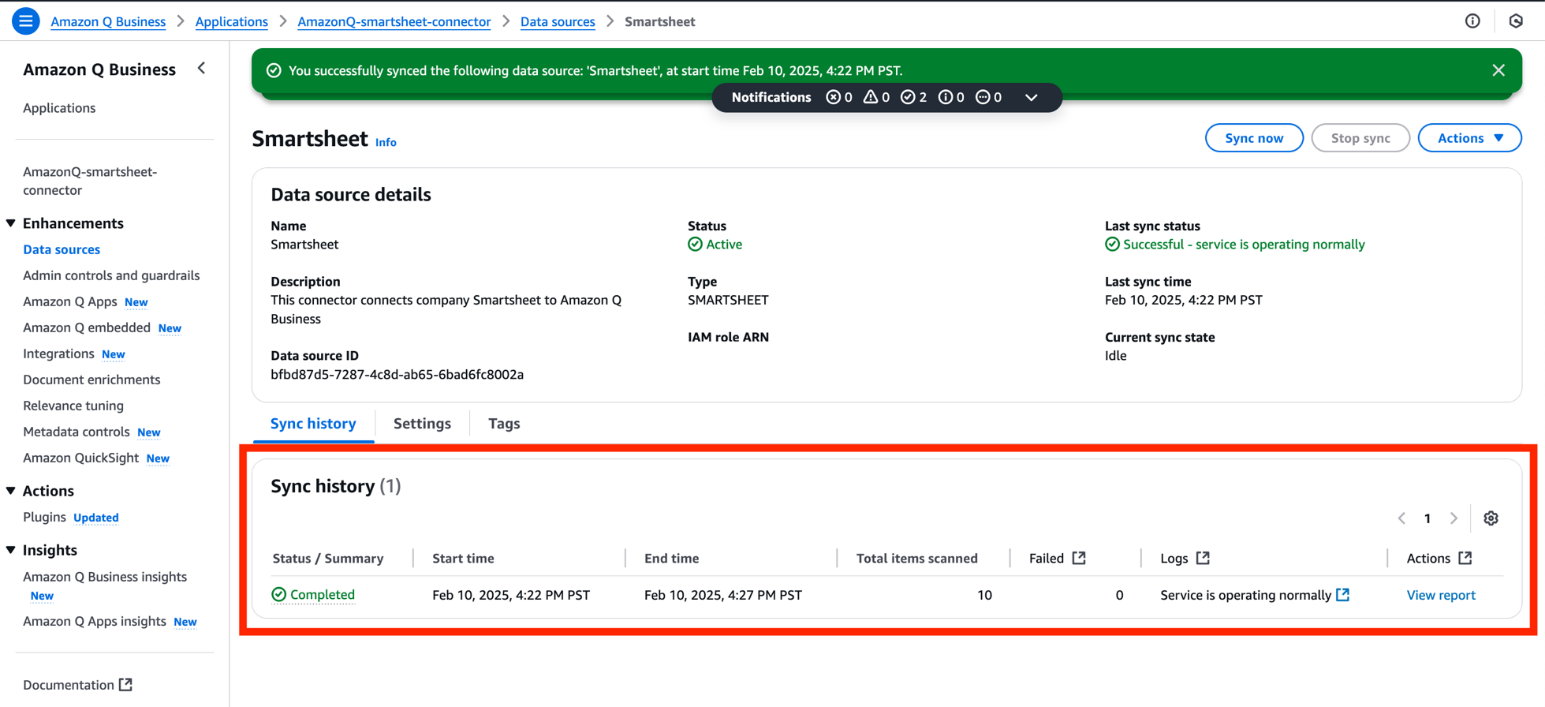Click the Stop sync button
Image resolution: width=1545 pixels, height=707 pixels.
click(1360, 138)
